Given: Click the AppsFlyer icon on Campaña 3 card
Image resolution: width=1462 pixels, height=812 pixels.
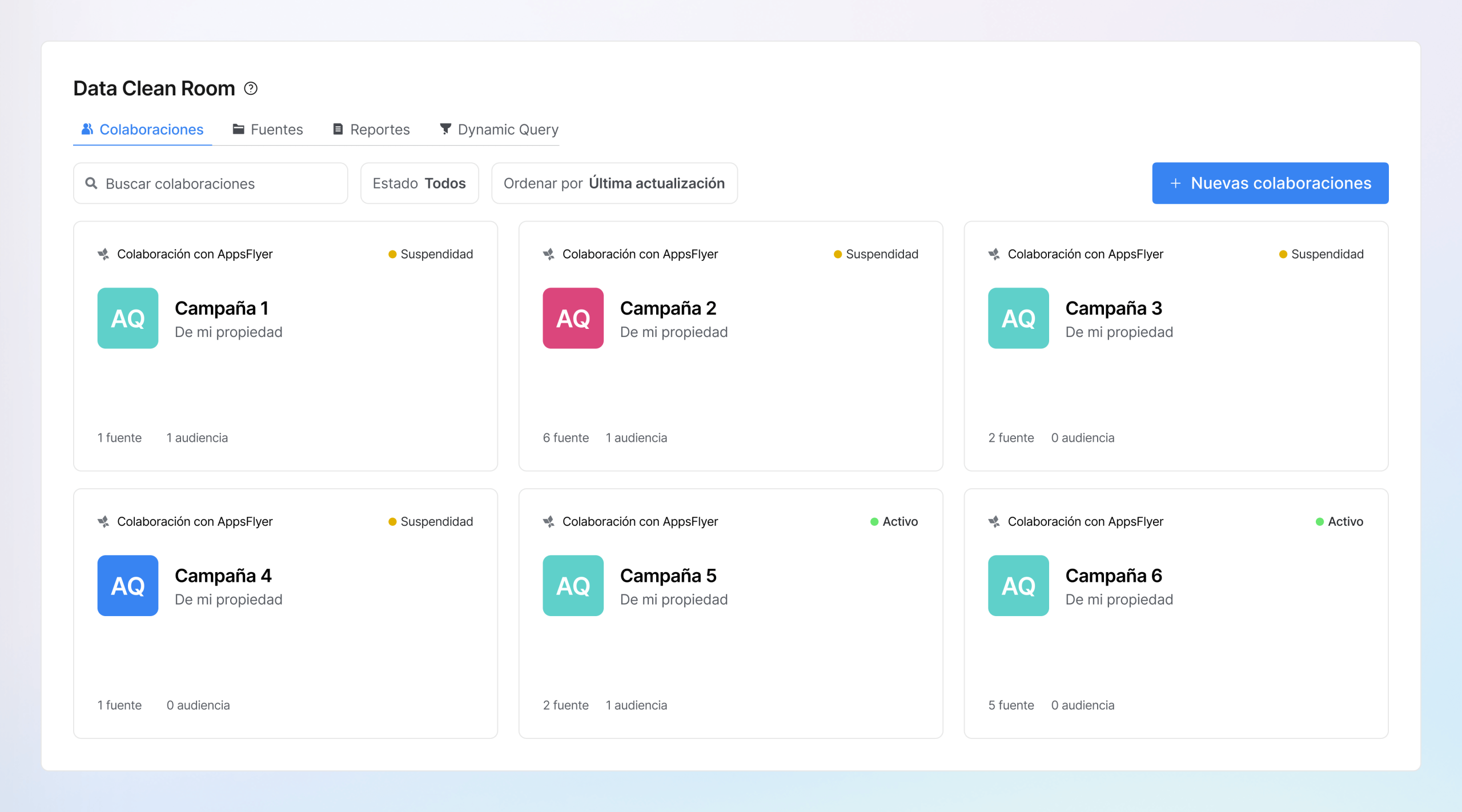Looking at the screenshot, I should 994,254.
